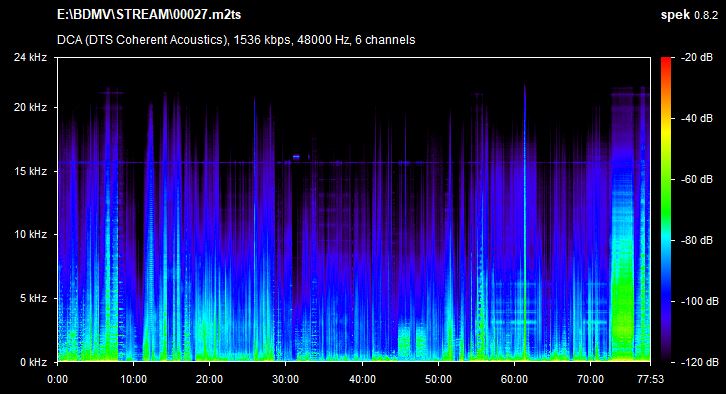Select the 10 kHz frequency axis label
726x394 pixels.
point(31,234)
